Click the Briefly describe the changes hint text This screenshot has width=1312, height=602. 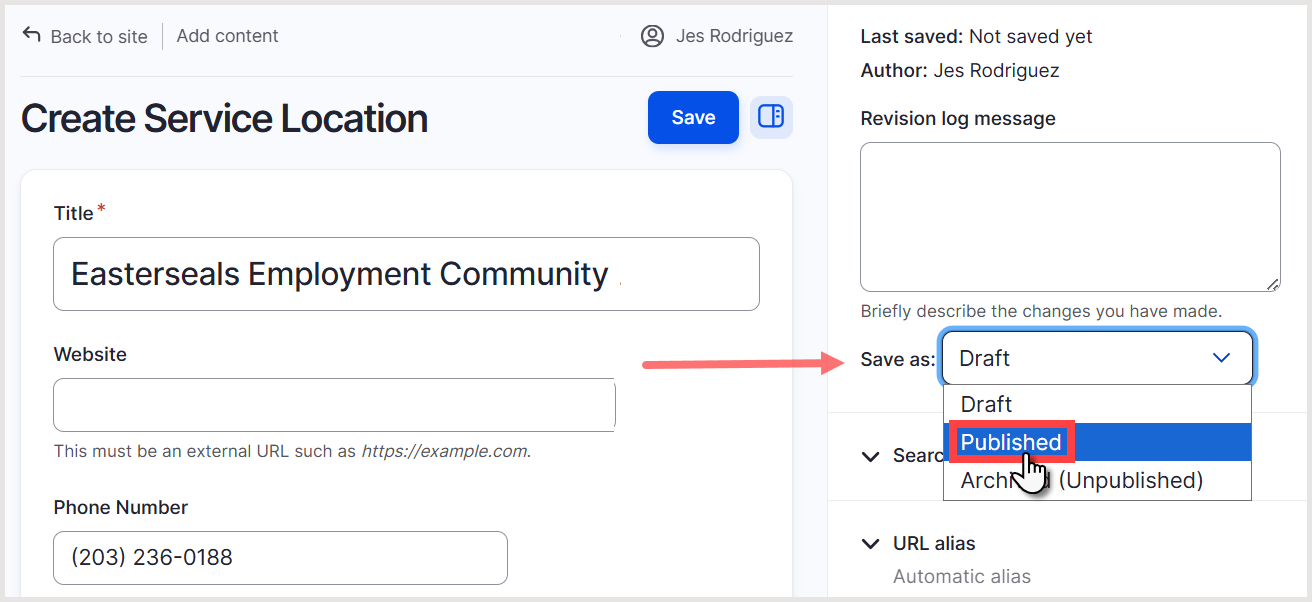pyautogui.click(x=1041, y=311)
